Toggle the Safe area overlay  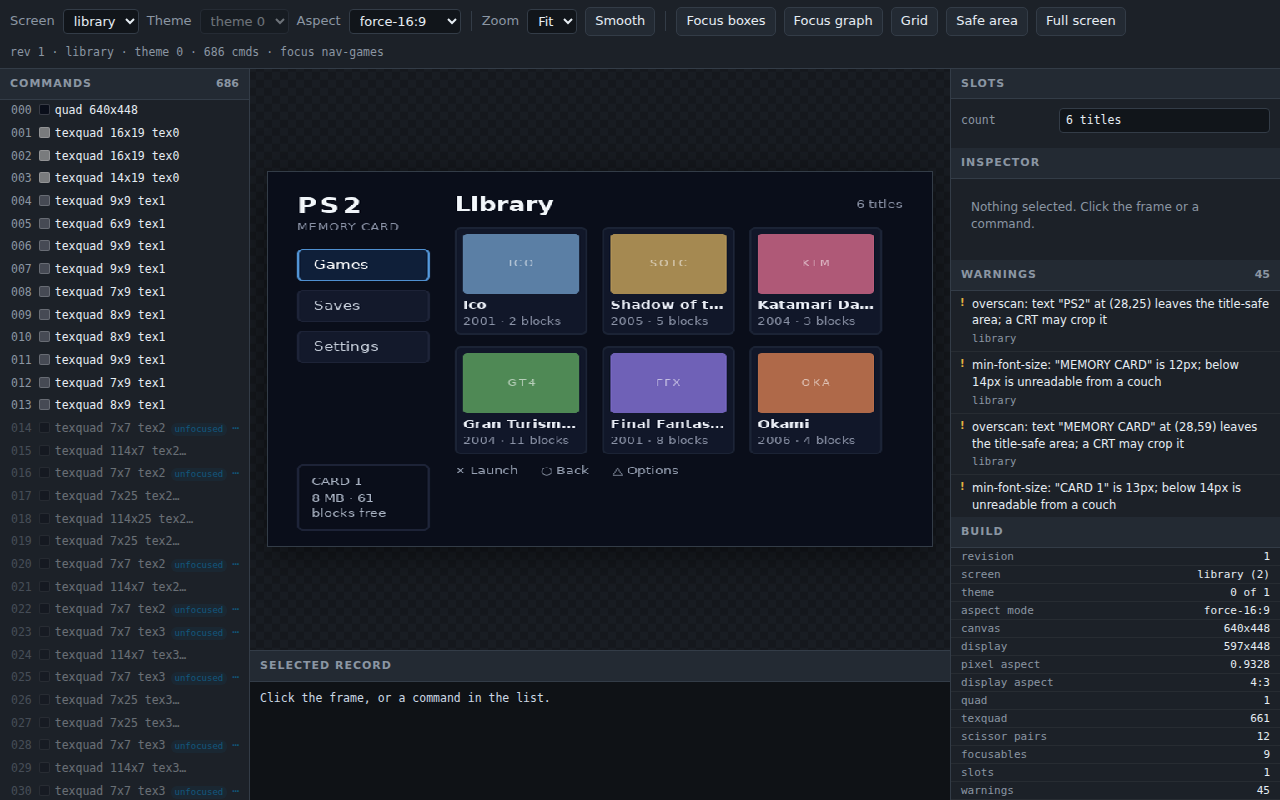pos(987,21)
